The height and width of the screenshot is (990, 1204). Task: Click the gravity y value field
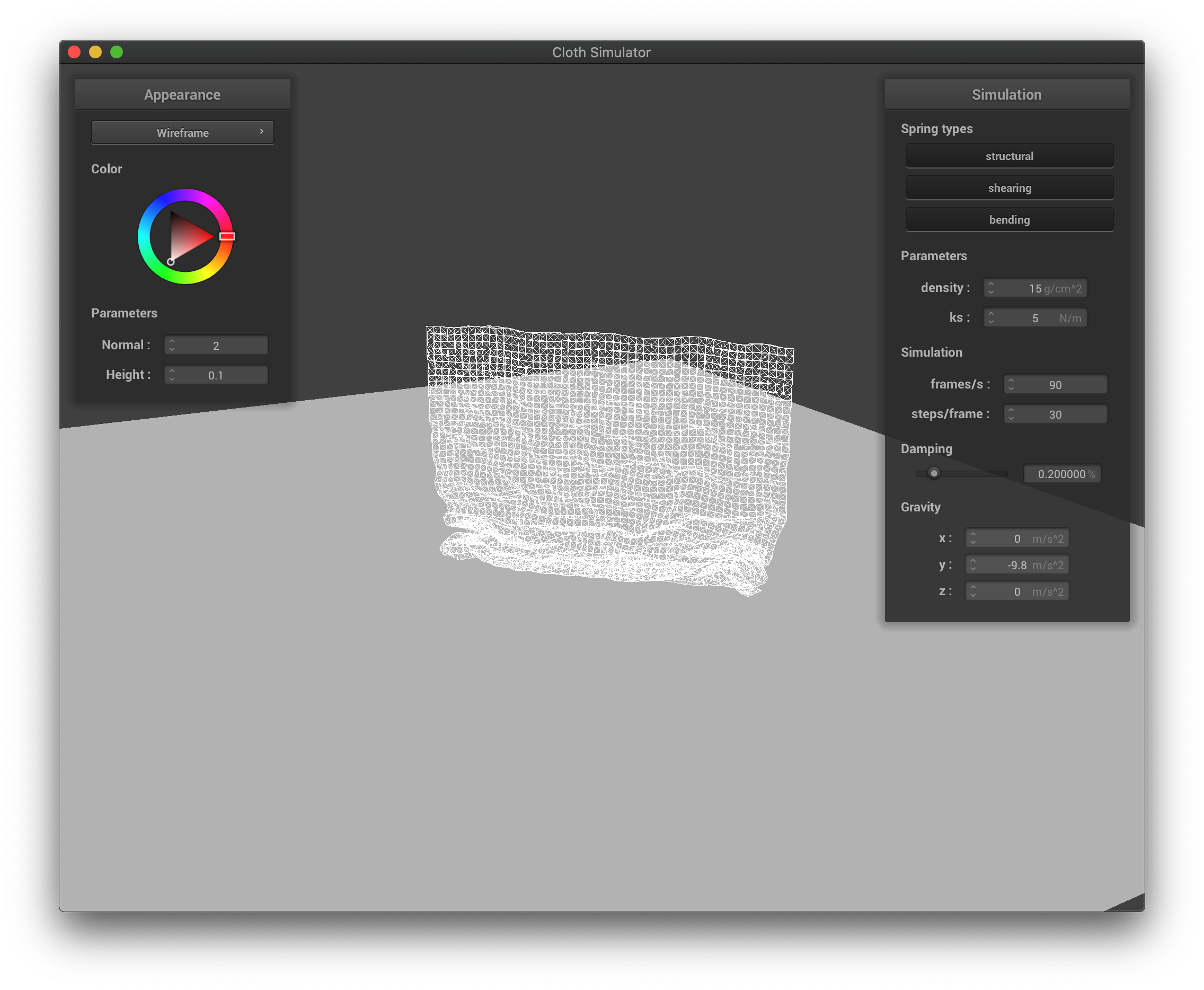[x=1017, y=565]
